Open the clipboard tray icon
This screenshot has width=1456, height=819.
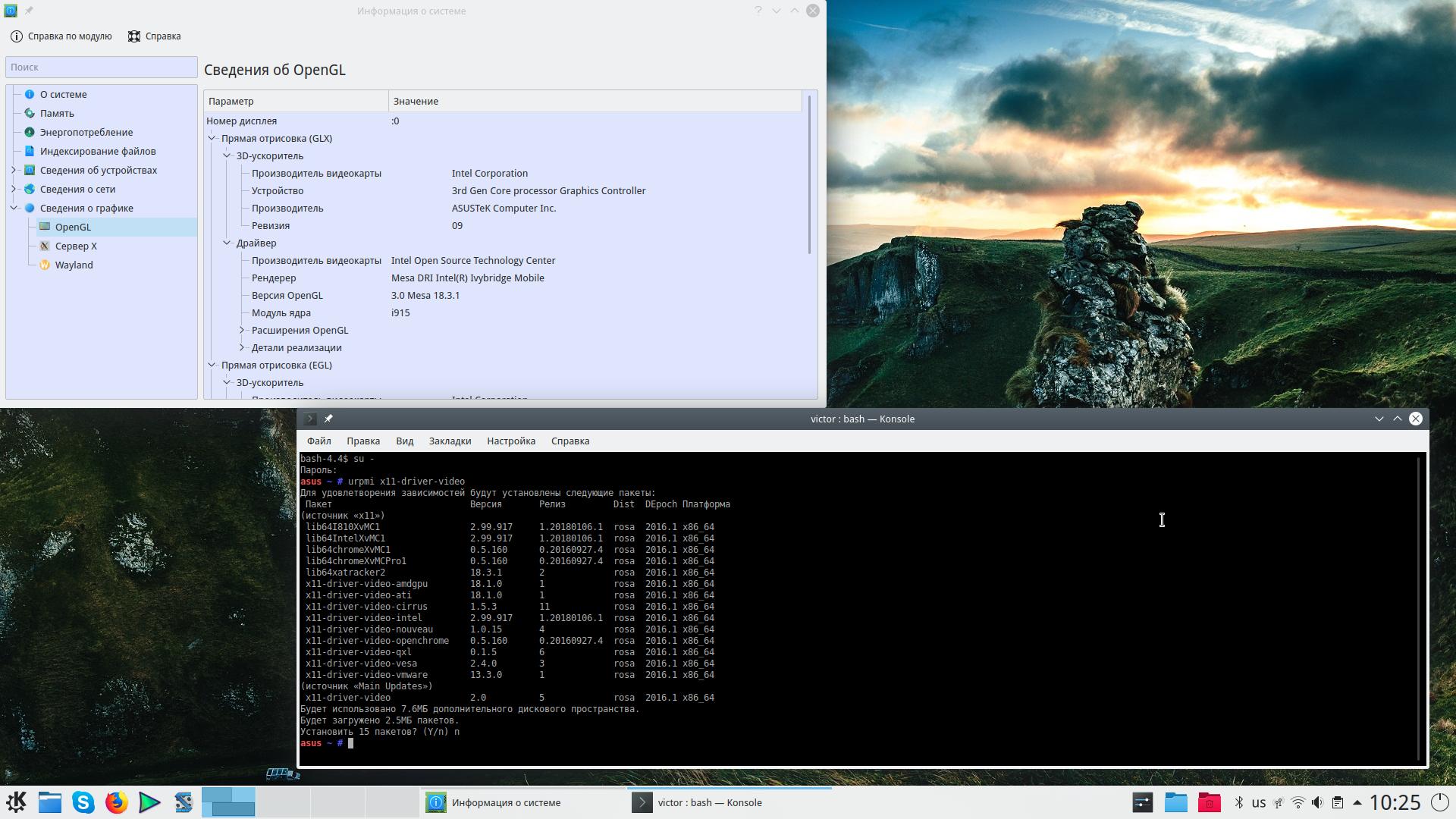point(1337,802)
